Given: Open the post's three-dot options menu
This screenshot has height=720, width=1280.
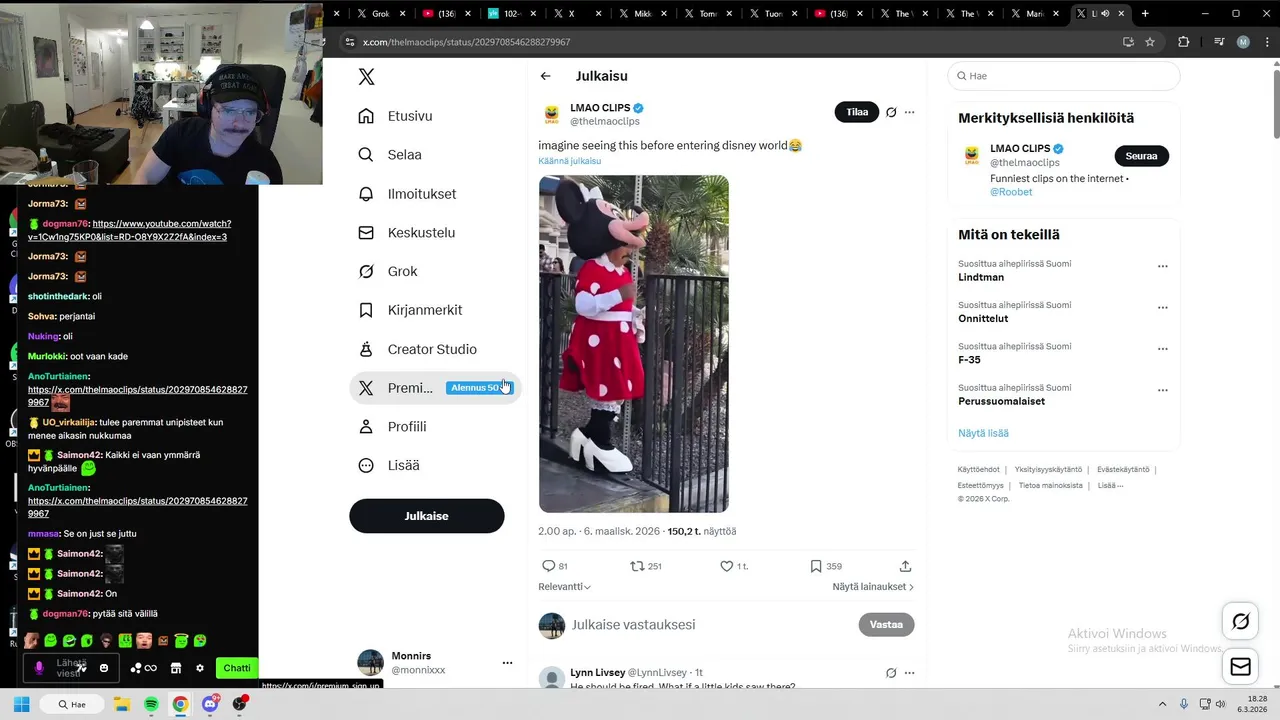Looking at the screenshot, I should pyautogui.click(x=909, y=112).
